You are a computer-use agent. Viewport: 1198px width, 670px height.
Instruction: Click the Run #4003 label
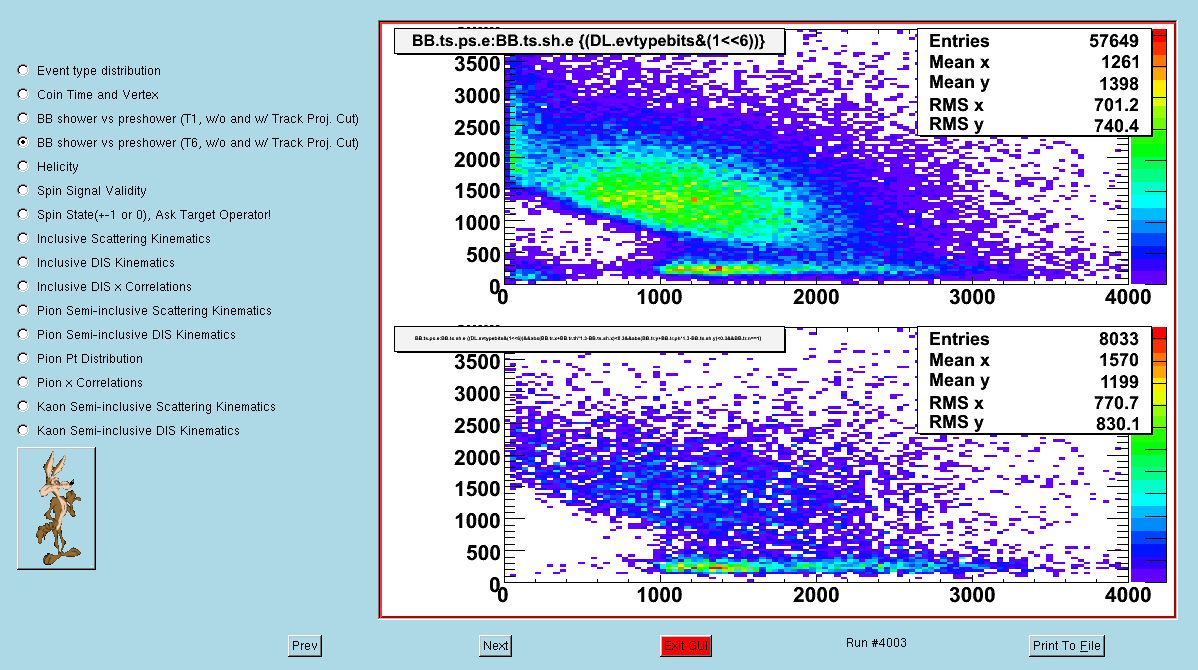876,642
